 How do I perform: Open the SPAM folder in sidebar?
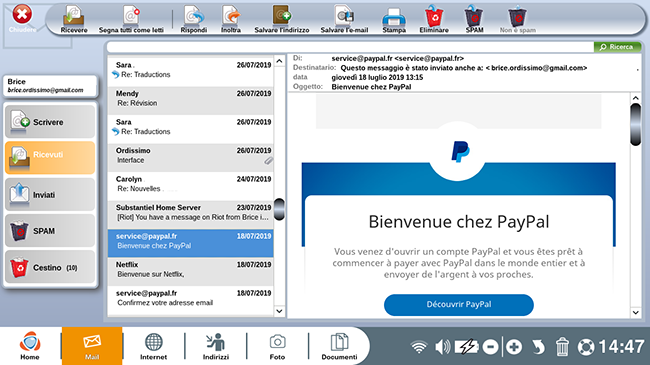pyautogui.click(x=50, y=231)
